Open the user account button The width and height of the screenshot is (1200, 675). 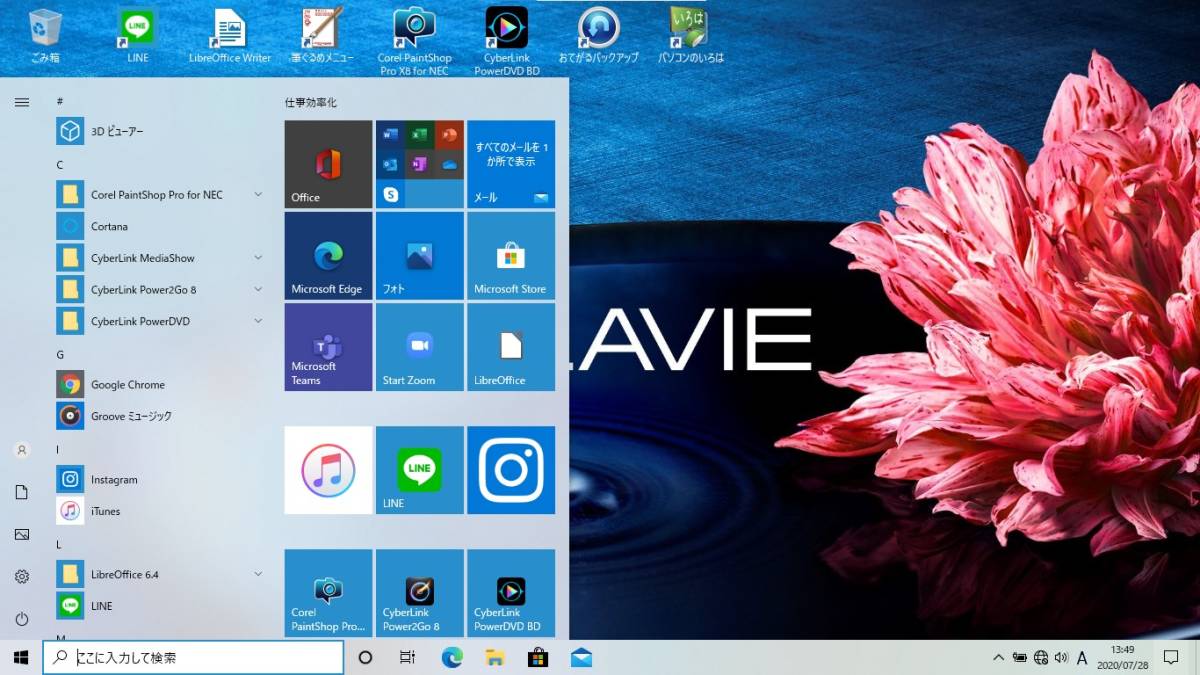point(22,450)
